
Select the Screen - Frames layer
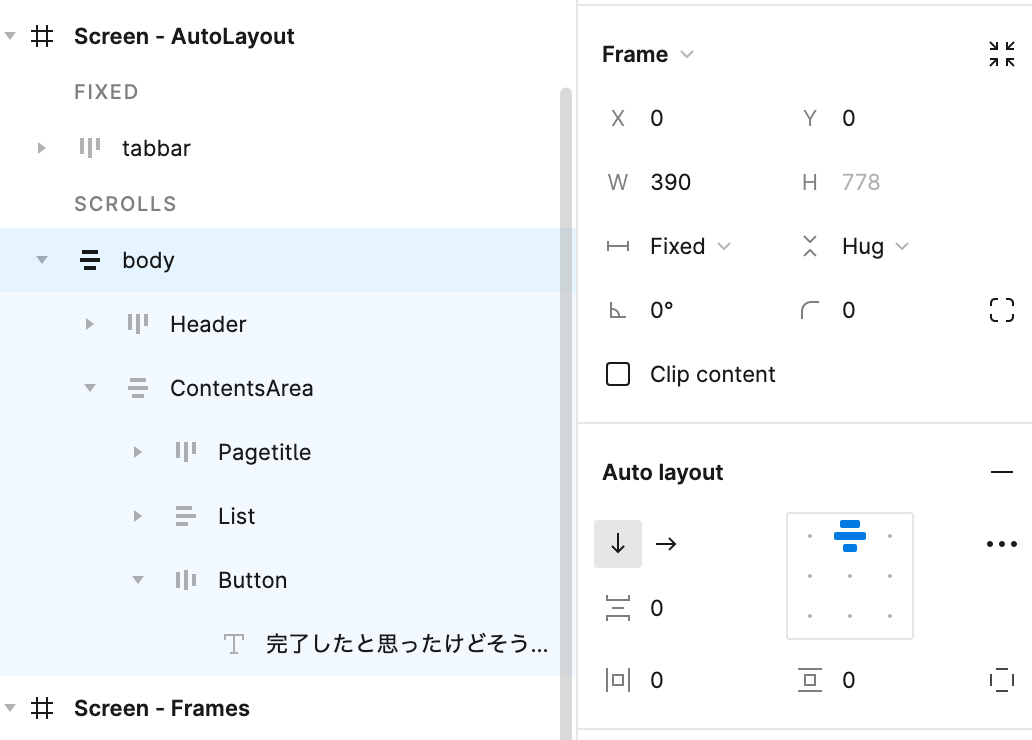[x=161, y=708]
